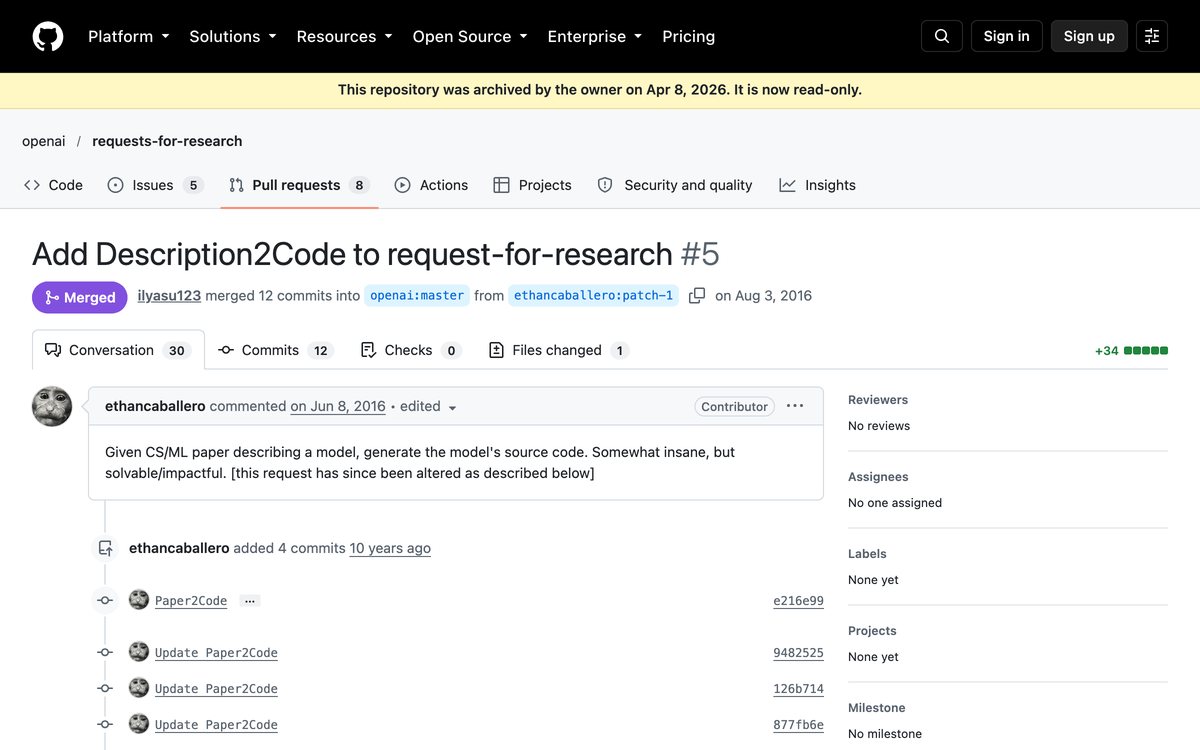Click the Sign up button
The image size is (1200, 750).
pos(1089,36)
